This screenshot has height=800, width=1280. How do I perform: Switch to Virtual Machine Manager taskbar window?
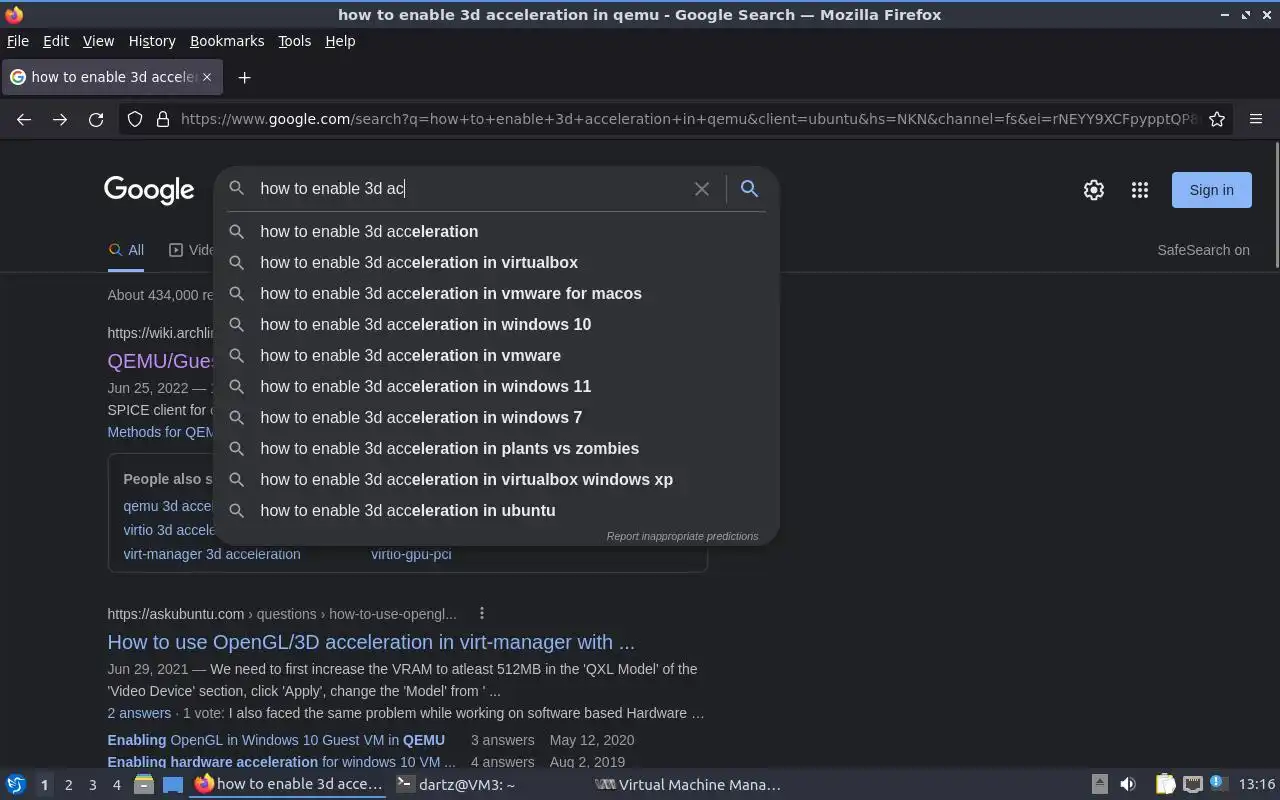(x=689, y=785)
